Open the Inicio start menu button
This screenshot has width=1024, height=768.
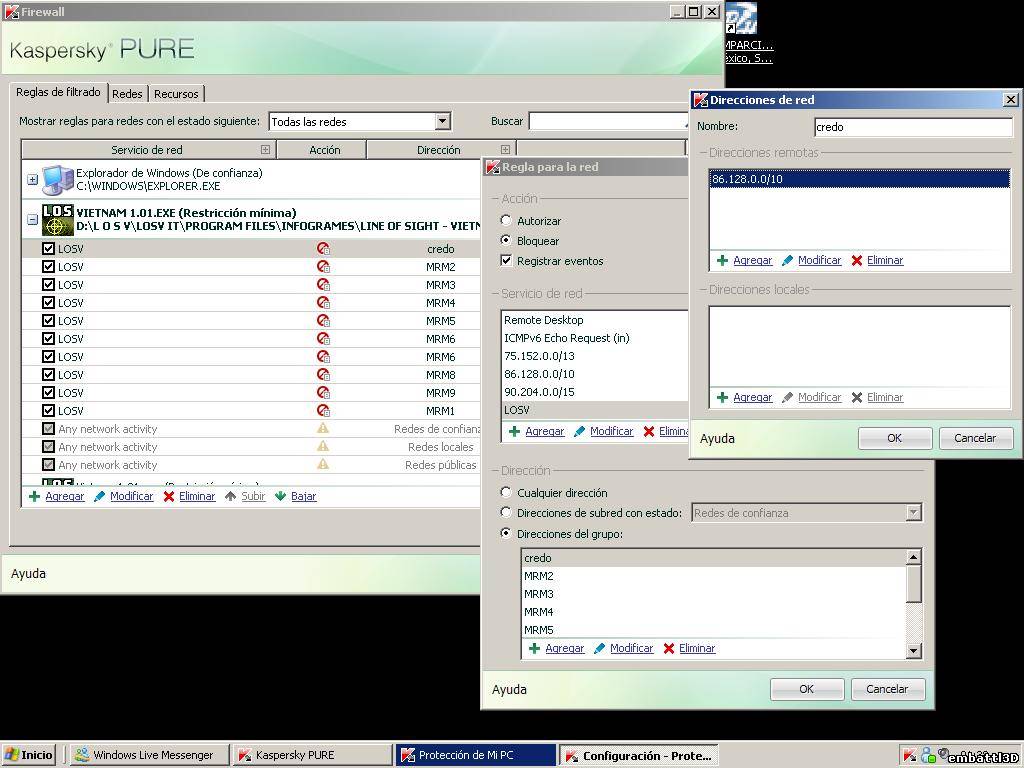tap(28, 755)
